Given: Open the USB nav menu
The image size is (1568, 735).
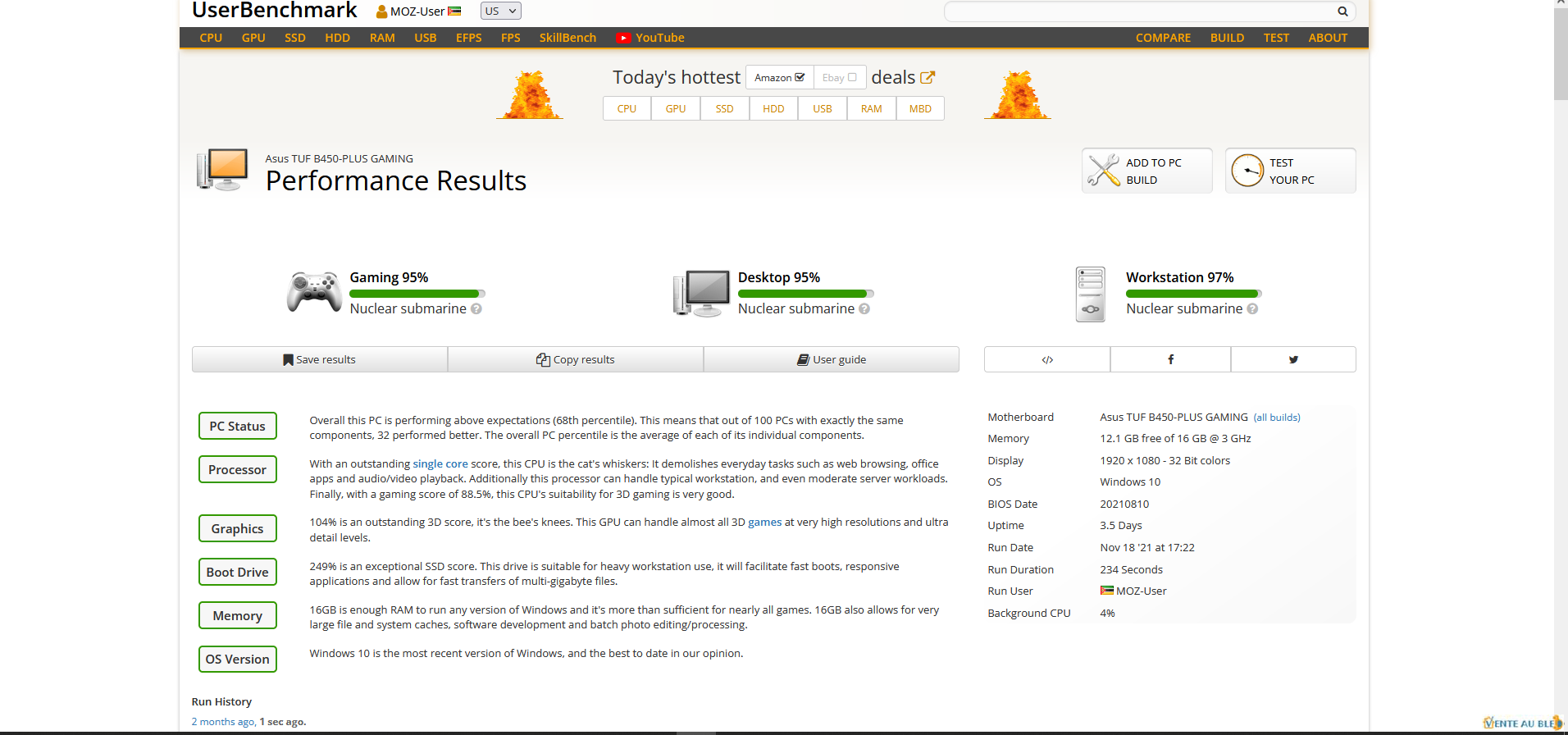Looking at the screenshot, I should click(x=426, y=38).
